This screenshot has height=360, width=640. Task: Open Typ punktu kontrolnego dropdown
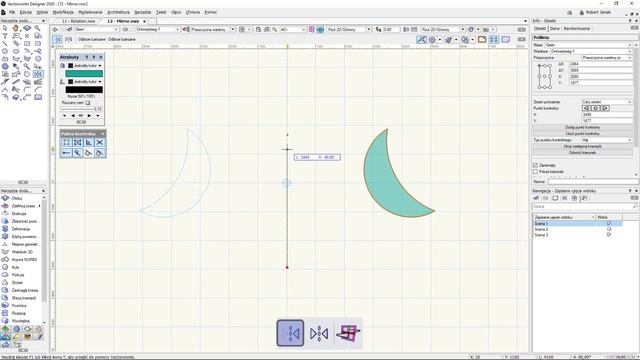(607, 140)
